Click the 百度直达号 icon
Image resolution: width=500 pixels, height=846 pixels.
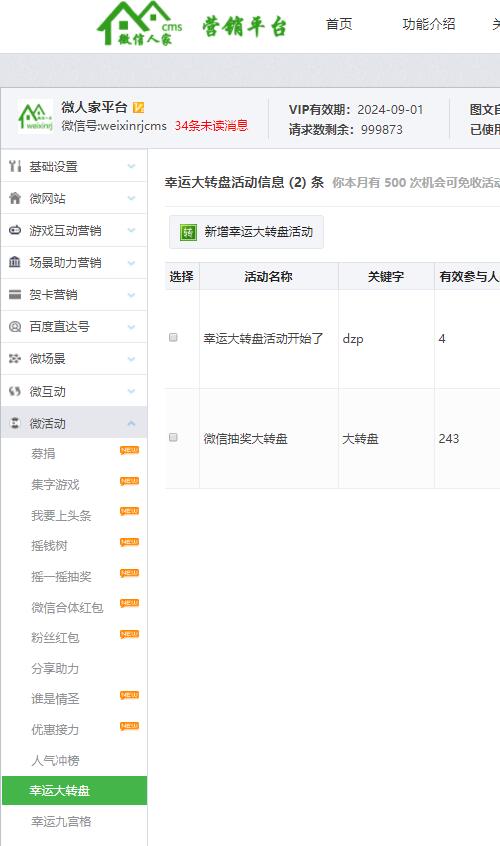pyautogui.click(x=15, y=326)
